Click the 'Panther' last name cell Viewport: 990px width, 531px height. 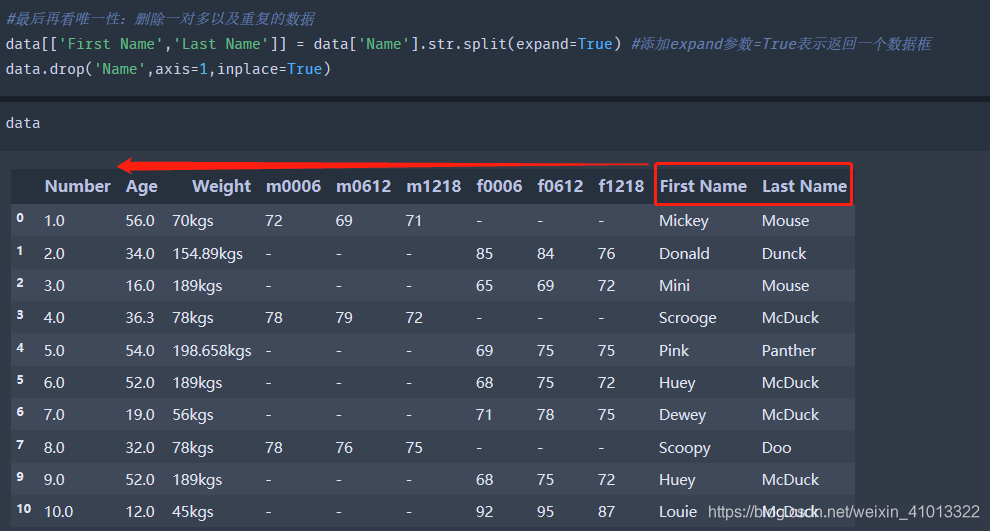pyautogui.click(x=789, y=350)
